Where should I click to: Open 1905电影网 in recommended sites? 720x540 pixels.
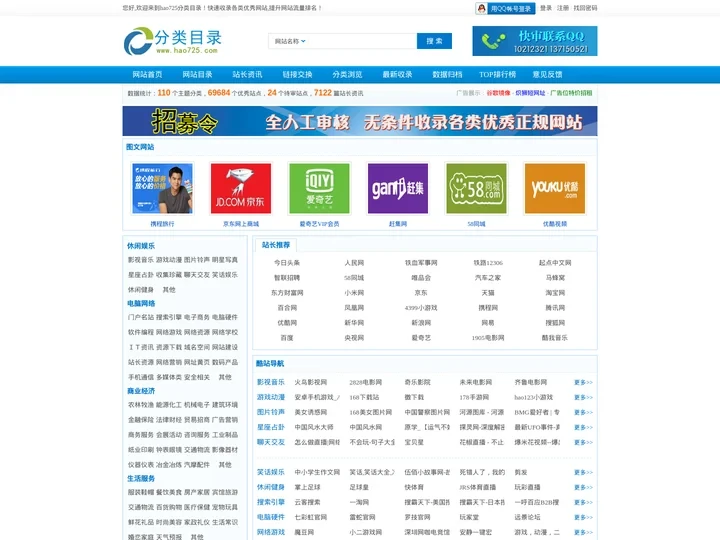pyautogui.click(x=488, y=338)
